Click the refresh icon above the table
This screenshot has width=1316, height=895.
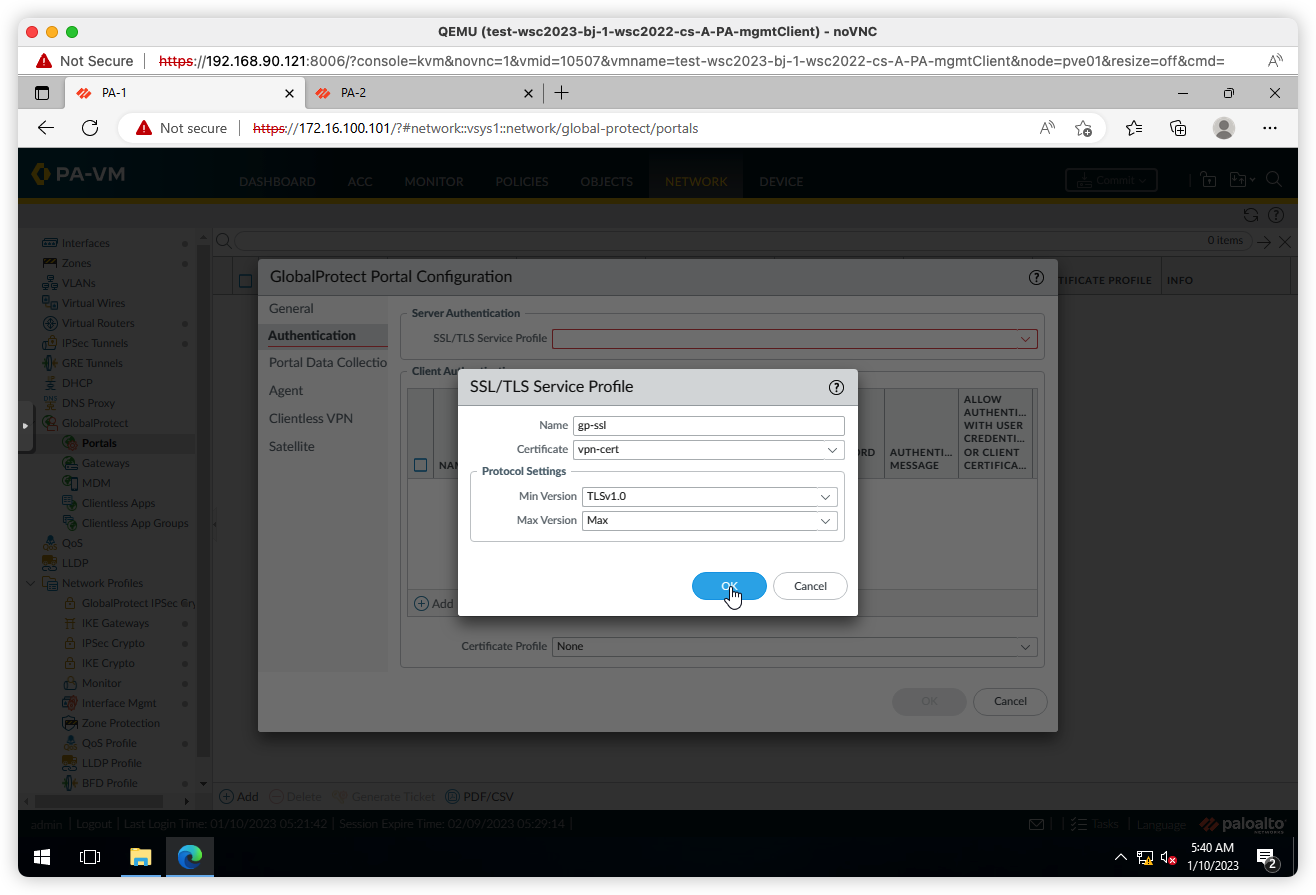click(1250, 215)
